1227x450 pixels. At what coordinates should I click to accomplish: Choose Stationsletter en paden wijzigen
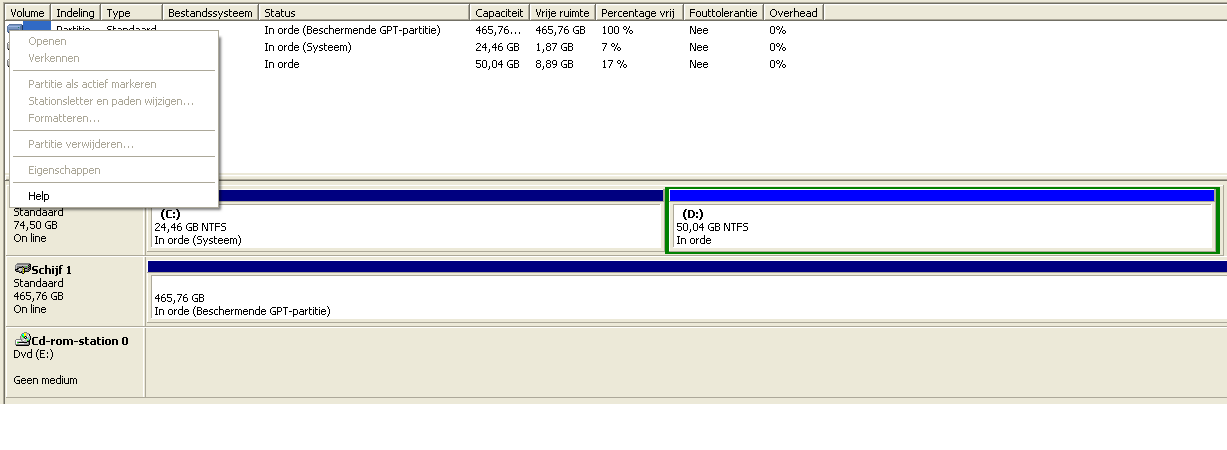point(113,101)
